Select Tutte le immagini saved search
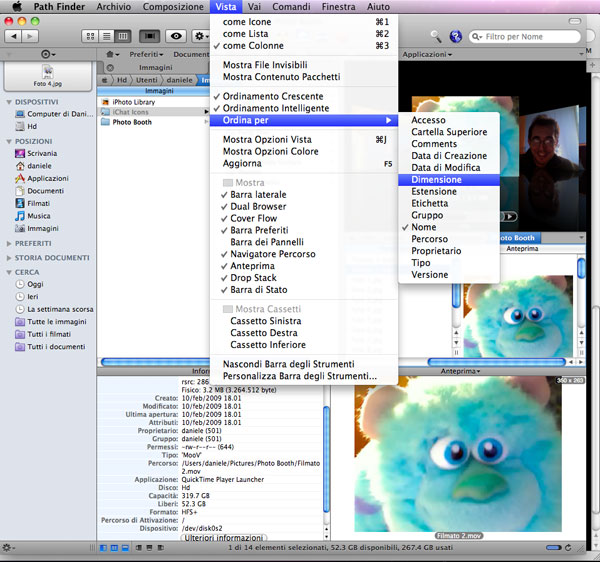The image size is (600, 562). click(x=51, y=322)
